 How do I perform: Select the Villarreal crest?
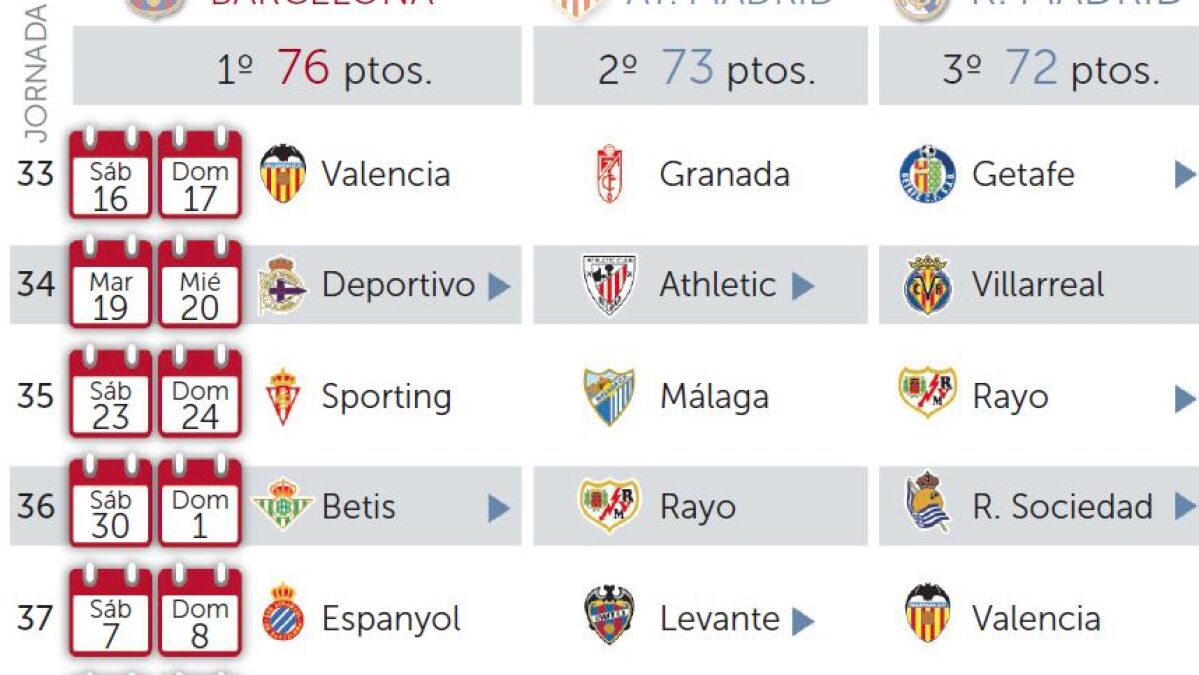[x=927, y=285]
